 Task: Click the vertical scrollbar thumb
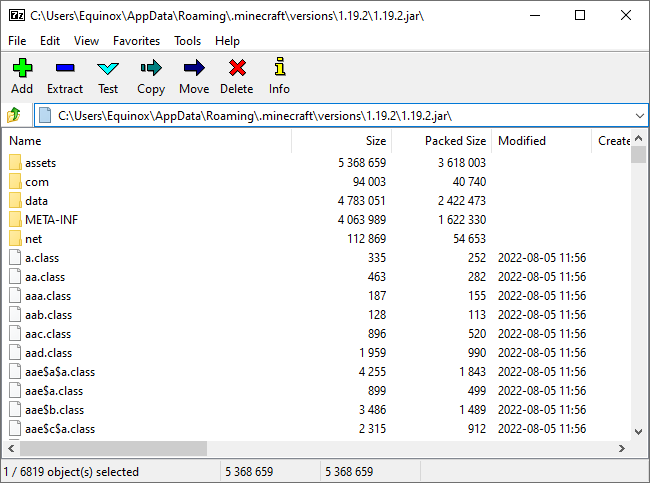point(638,155)
